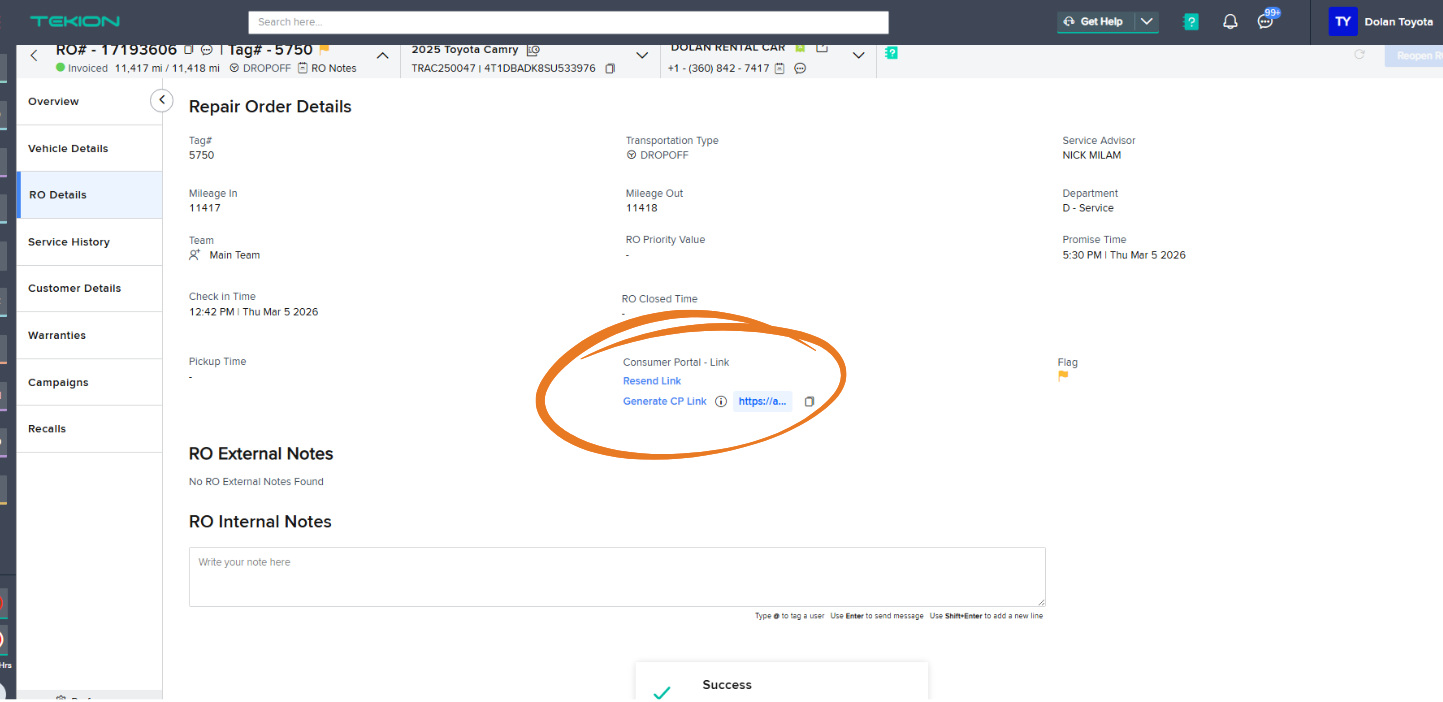Image resolution: width=1443 pixels, height=702 pixels.
Task: Copy the consumer portal URL
Action: tap(810, 401)
